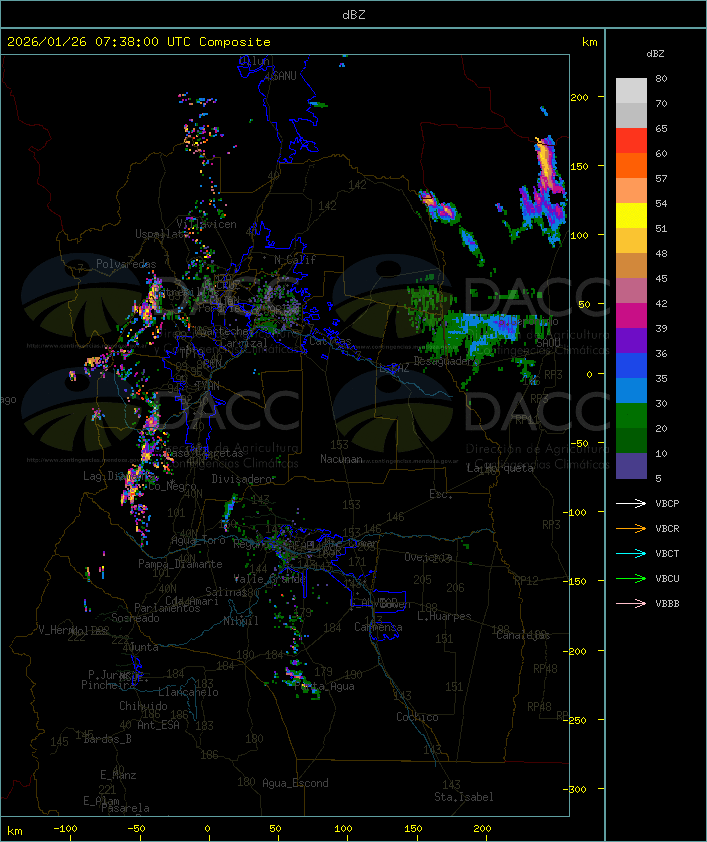This screenshot has width=707, height=842.
Task: Click the pink VBBB arrow icon
Action: (x=631, y=604)
